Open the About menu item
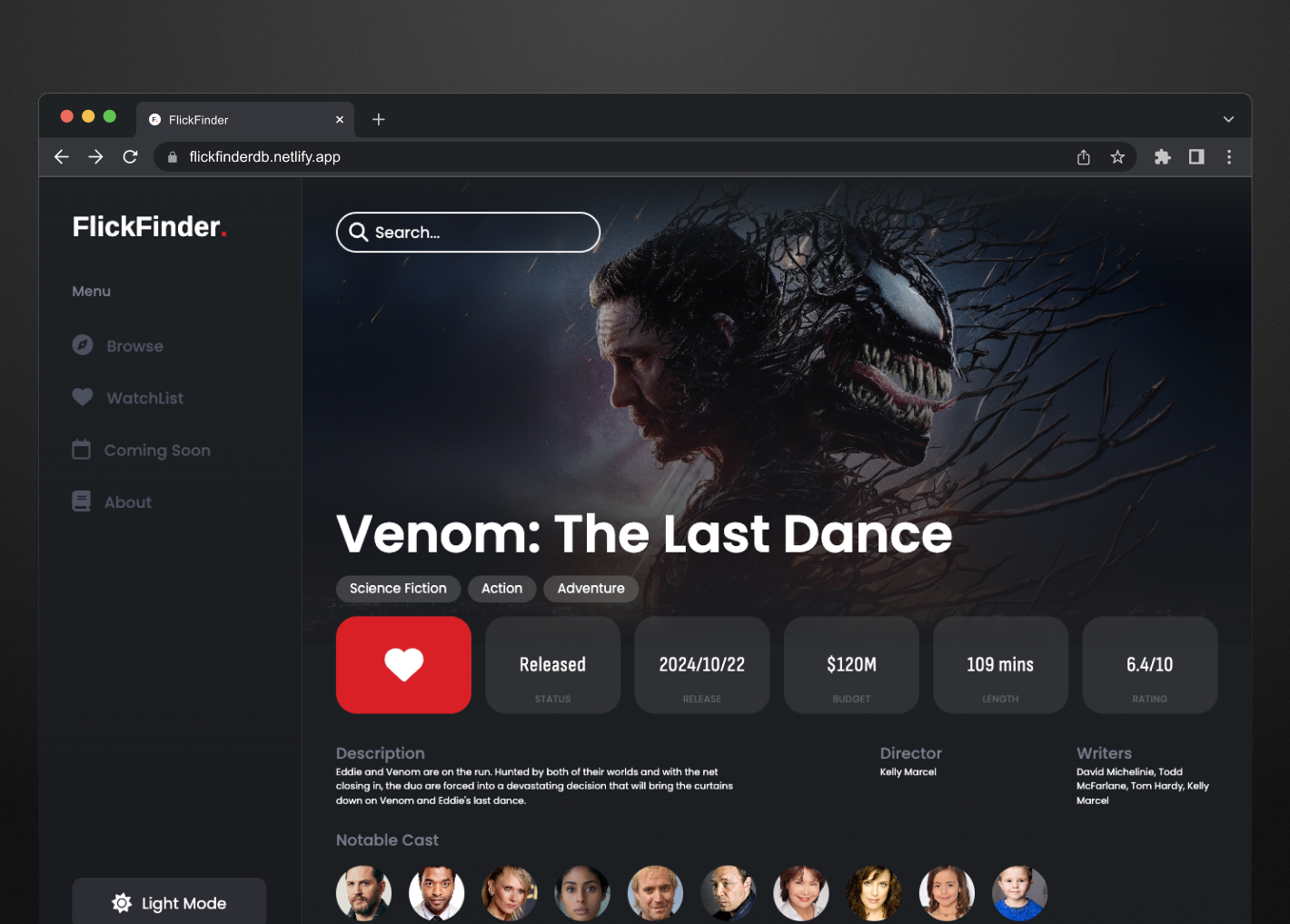 coord(112,502)
